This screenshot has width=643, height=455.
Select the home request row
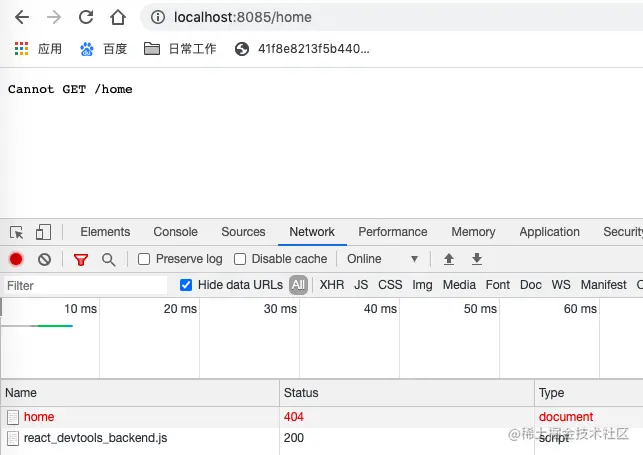click(39, 417)
